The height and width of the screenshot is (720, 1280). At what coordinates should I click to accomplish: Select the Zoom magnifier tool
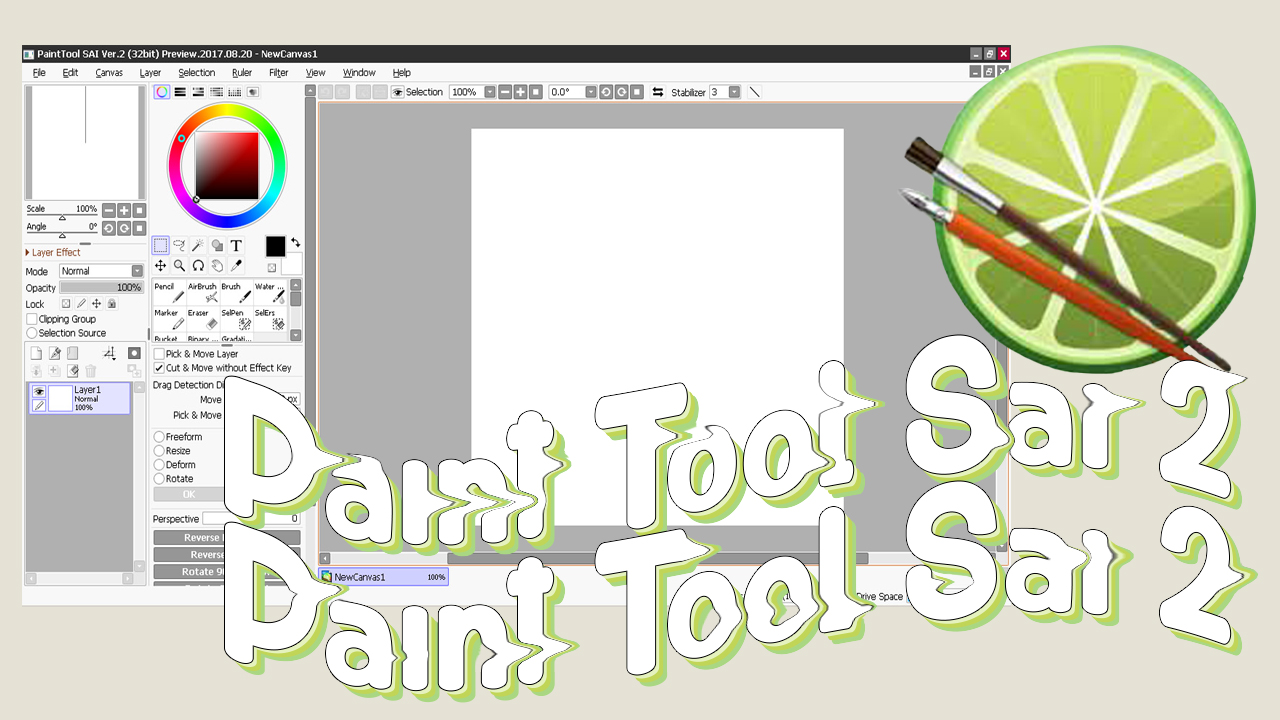click(179, 265)
